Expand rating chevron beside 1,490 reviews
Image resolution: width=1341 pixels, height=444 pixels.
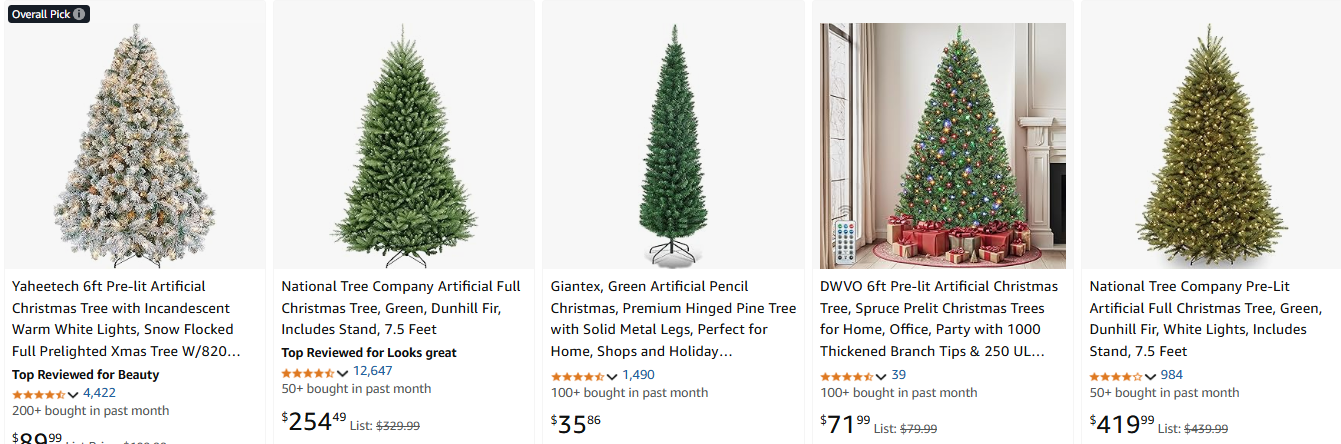(x=612, y=376)
